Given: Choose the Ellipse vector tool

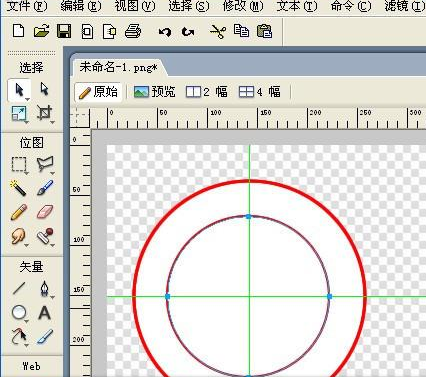Looking at the screenshot, I should tap(19, 313).
